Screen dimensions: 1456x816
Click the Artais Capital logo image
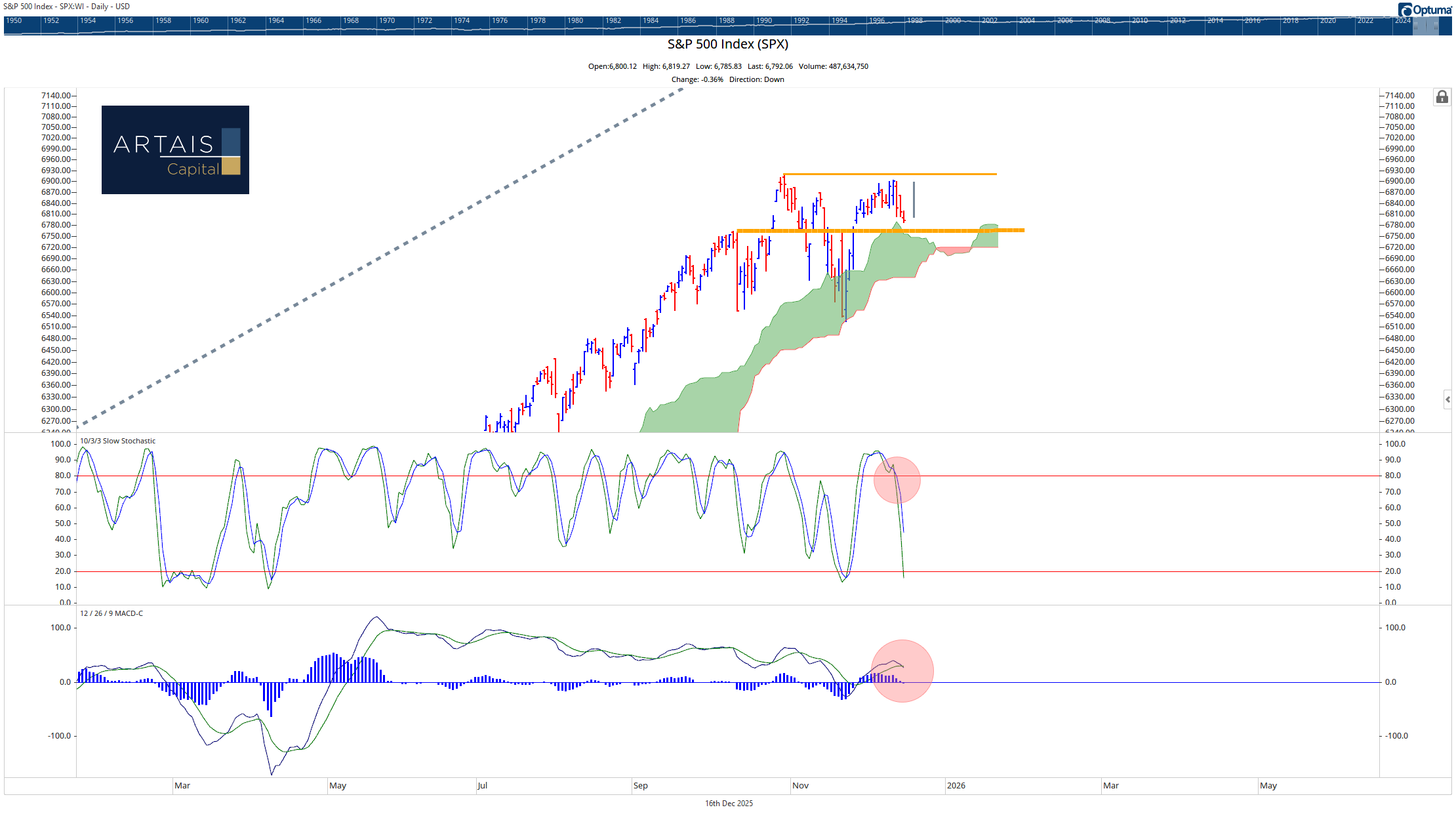click(175, 150)
